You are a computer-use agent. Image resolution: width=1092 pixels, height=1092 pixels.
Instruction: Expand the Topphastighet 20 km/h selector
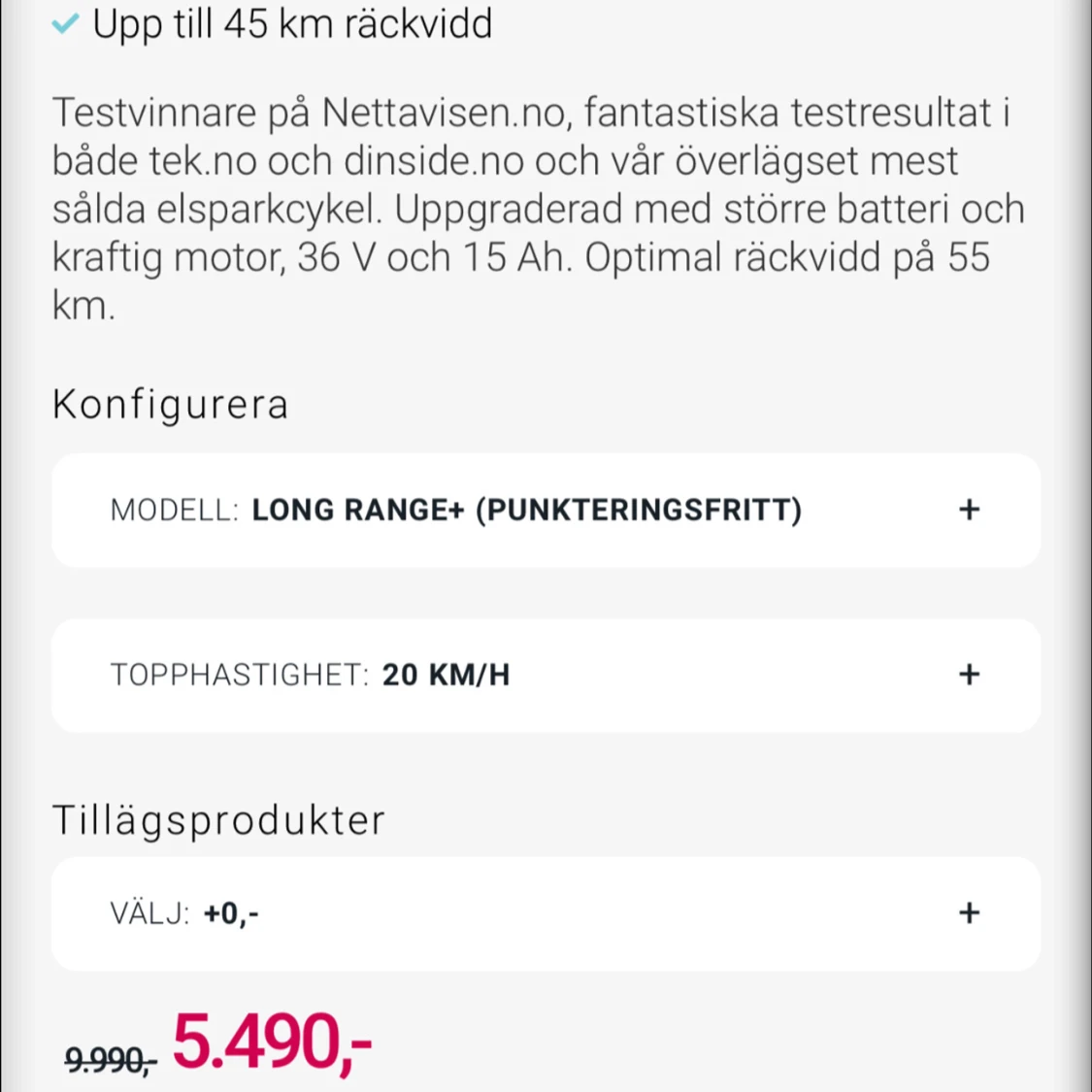click(x=546, y=675)
